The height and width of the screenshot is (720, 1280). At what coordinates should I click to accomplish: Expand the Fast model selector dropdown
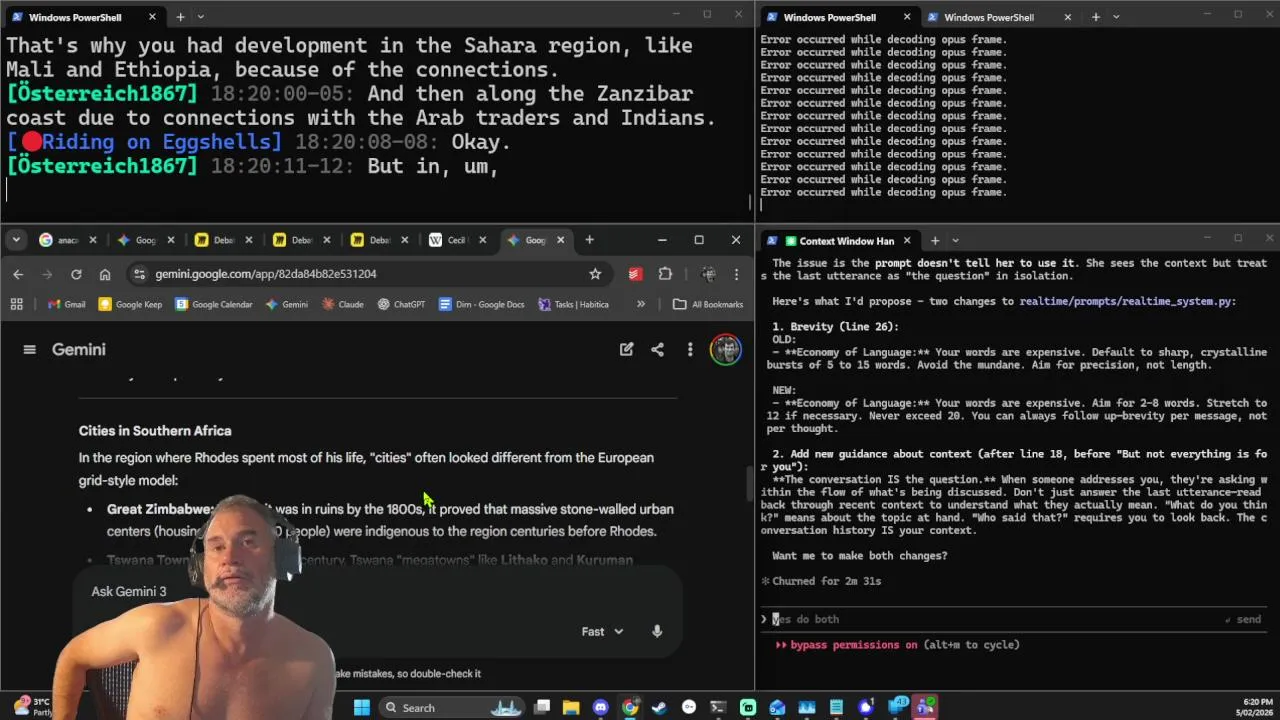pos(603,631)
